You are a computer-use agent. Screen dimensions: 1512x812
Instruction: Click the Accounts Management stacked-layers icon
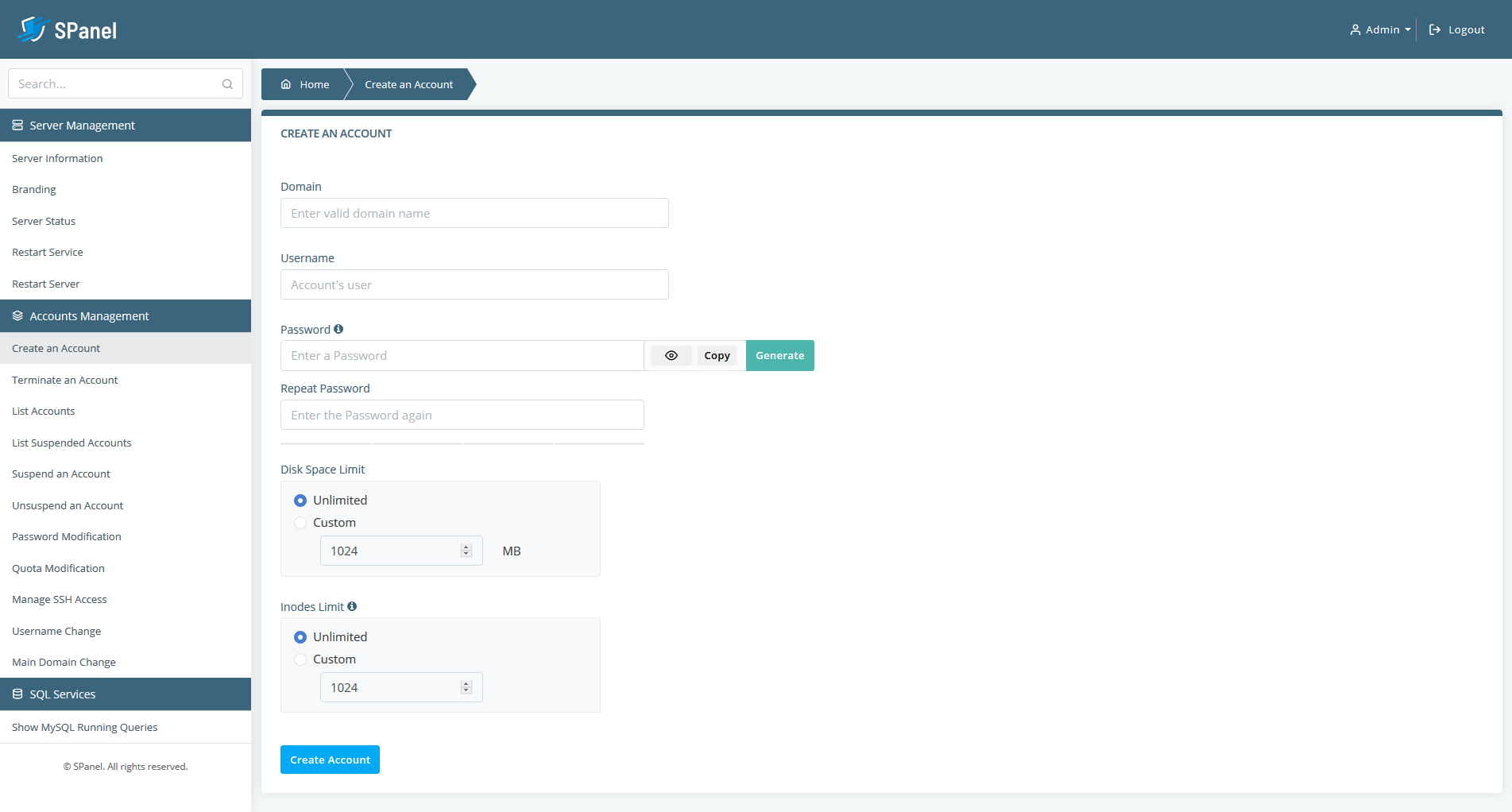[x=17, y=315]
